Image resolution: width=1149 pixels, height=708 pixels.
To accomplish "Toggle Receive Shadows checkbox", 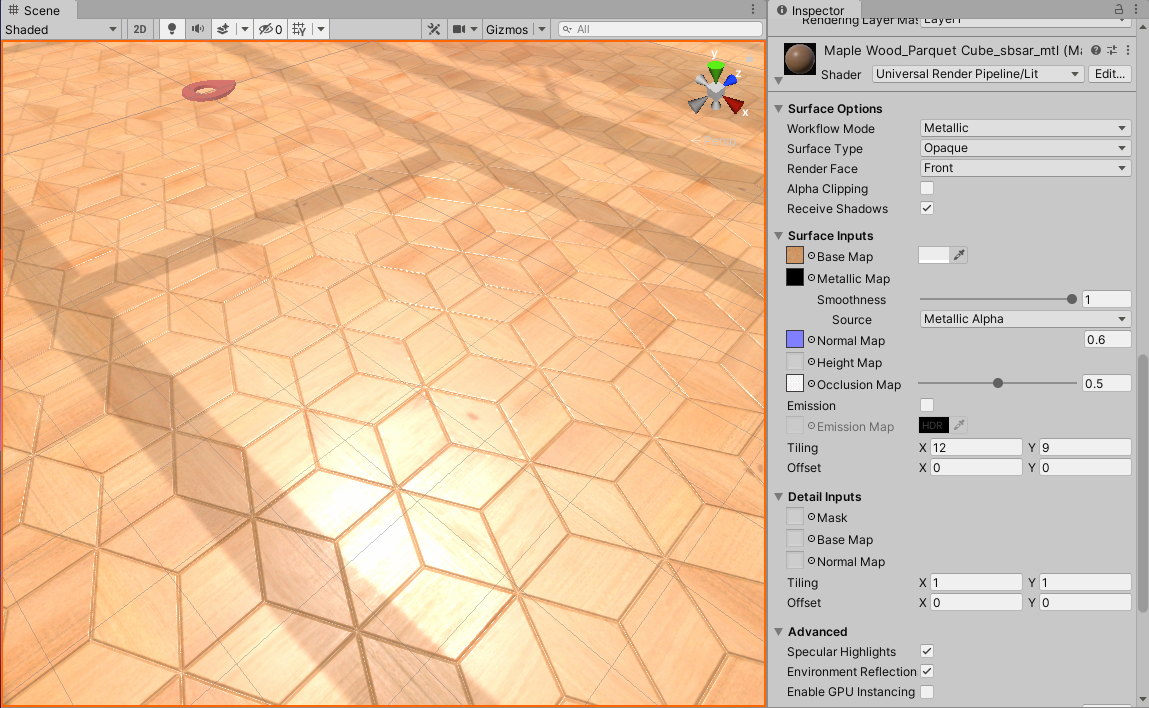I will [927, 208].
